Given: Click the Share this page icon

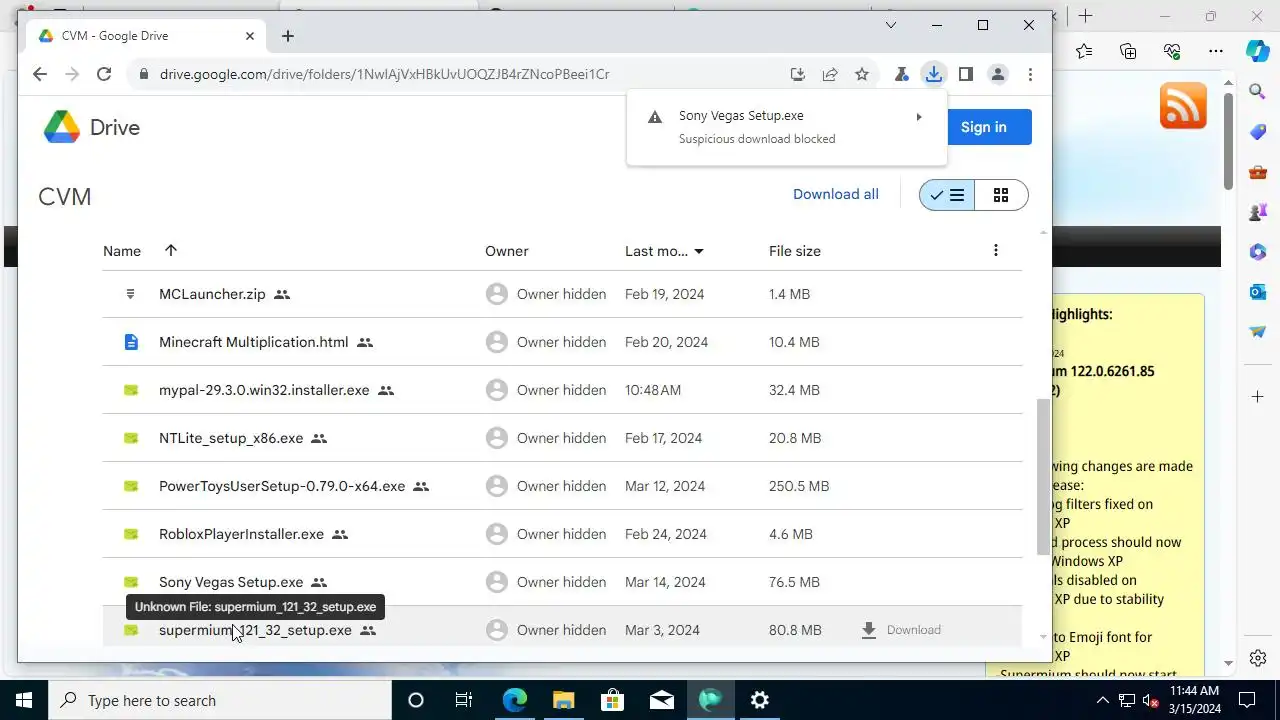Looking at the screenshot, I should coord(829,74).
